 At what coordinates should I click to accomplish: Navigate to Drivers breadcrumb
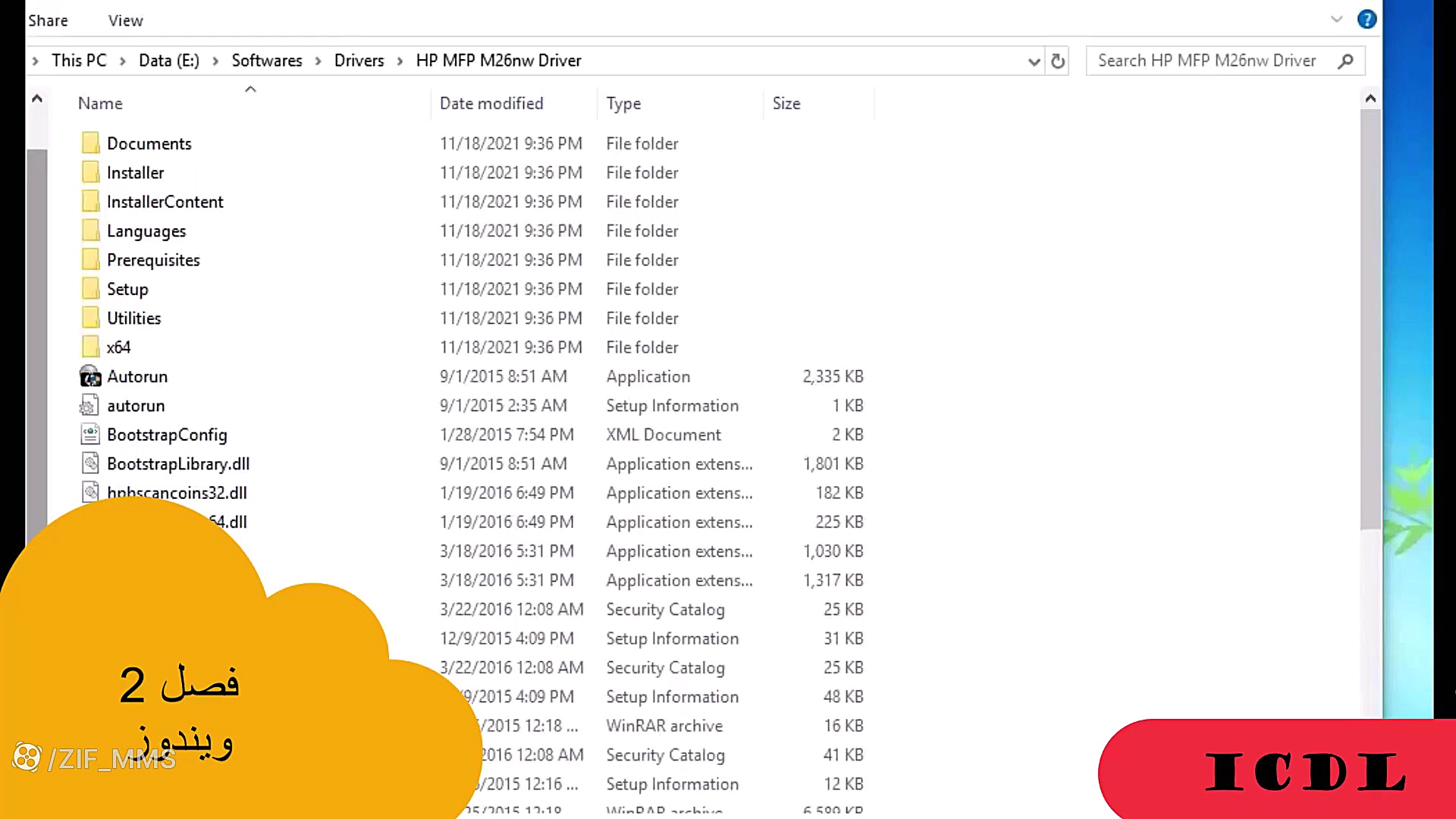[x=359, y=61]
